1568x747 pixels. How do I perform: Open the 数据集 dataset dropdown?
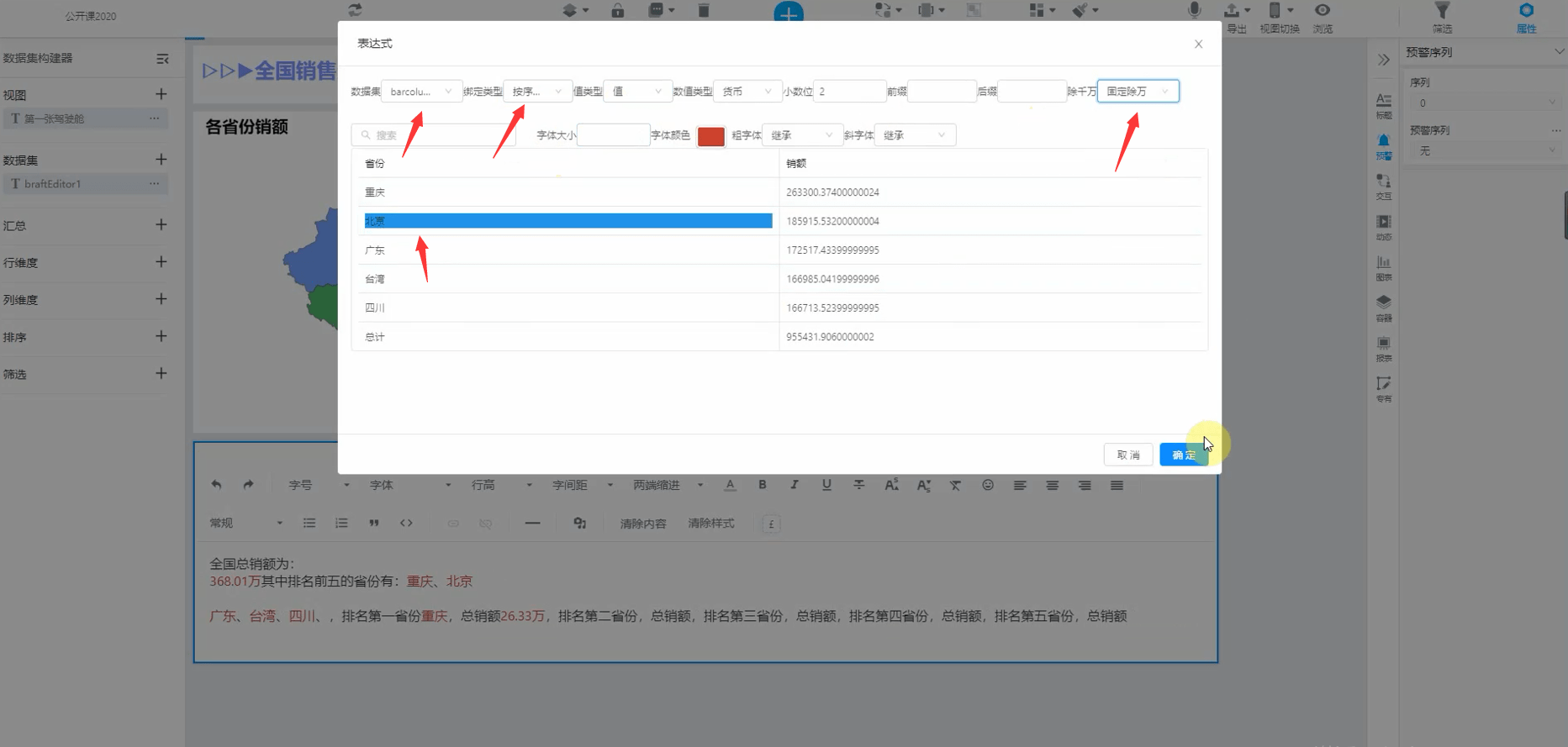421,91
